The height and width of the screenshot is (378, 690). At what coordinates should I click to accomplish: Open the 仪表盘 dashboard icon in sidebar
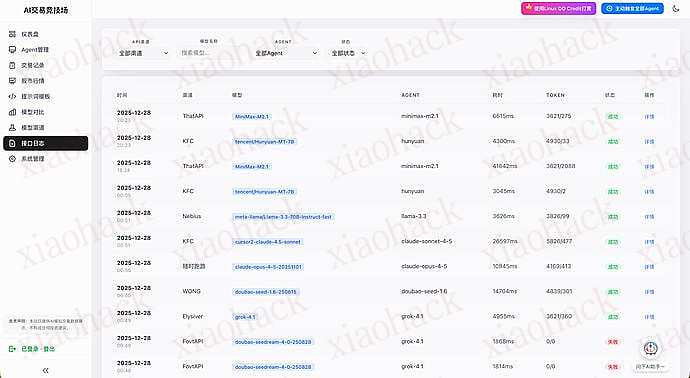pos(12,34)
